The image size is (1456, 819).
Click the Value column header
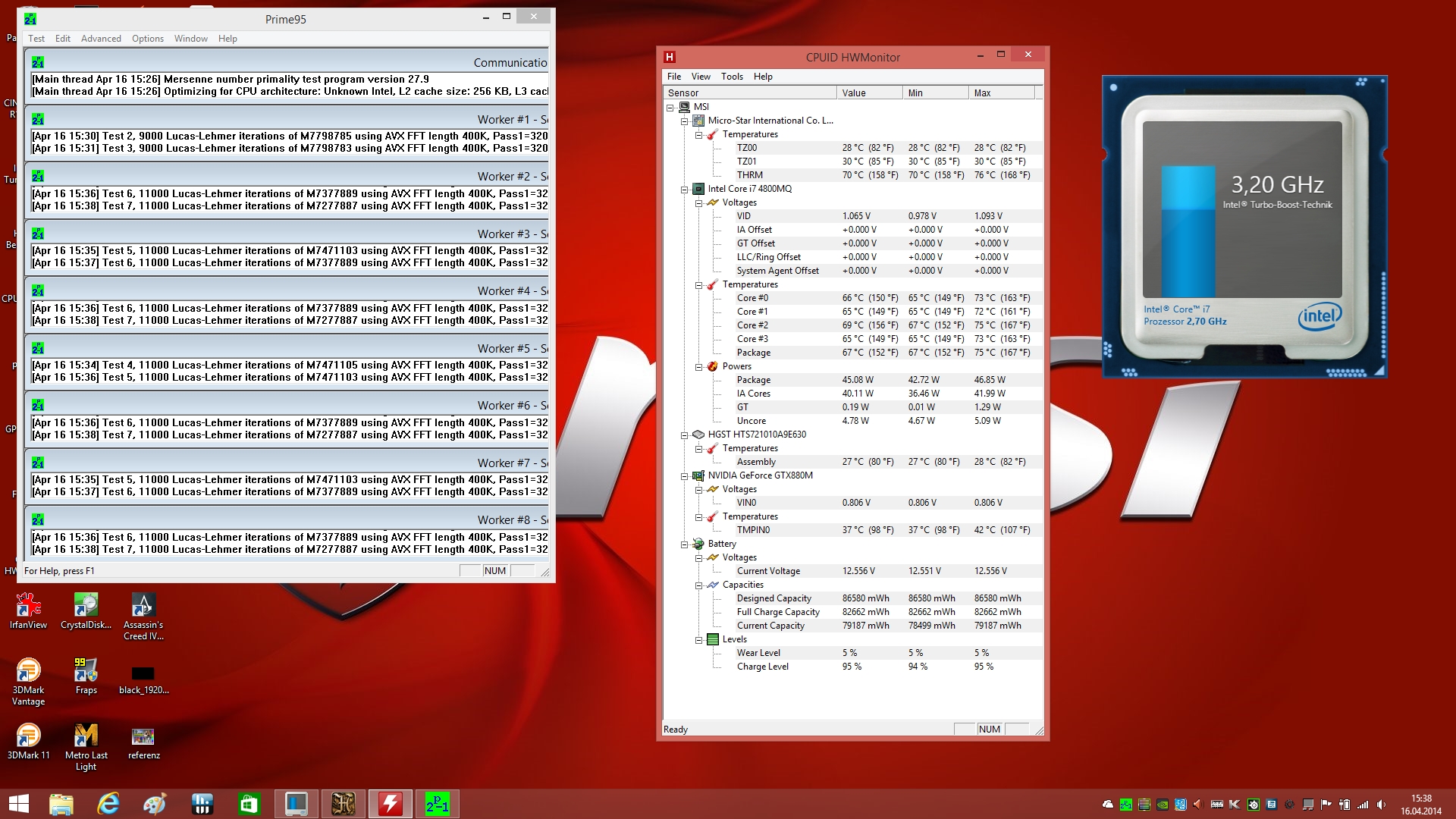[x=869, y=93]
